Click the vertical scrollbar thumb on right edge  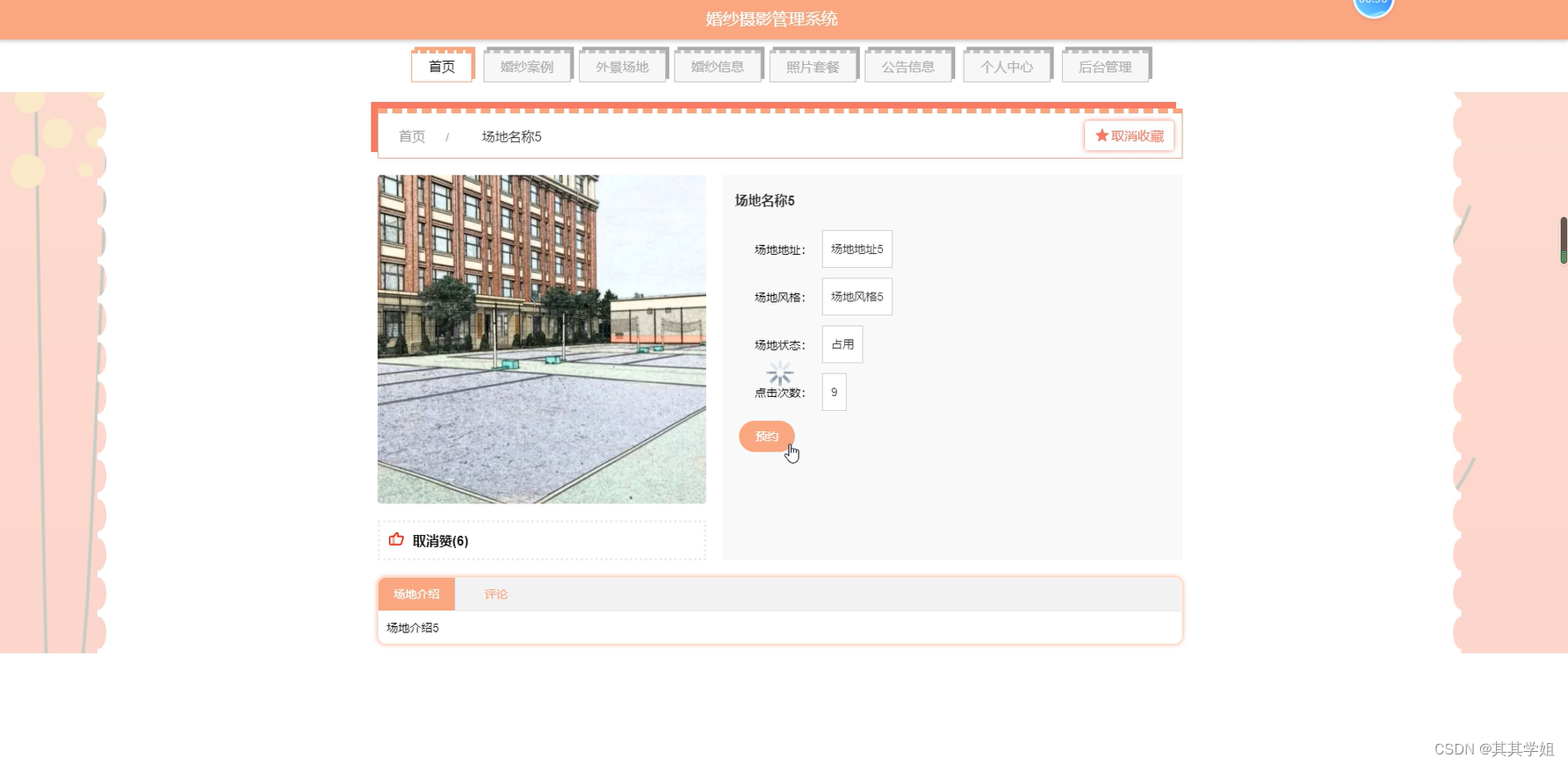[1564, 240]
